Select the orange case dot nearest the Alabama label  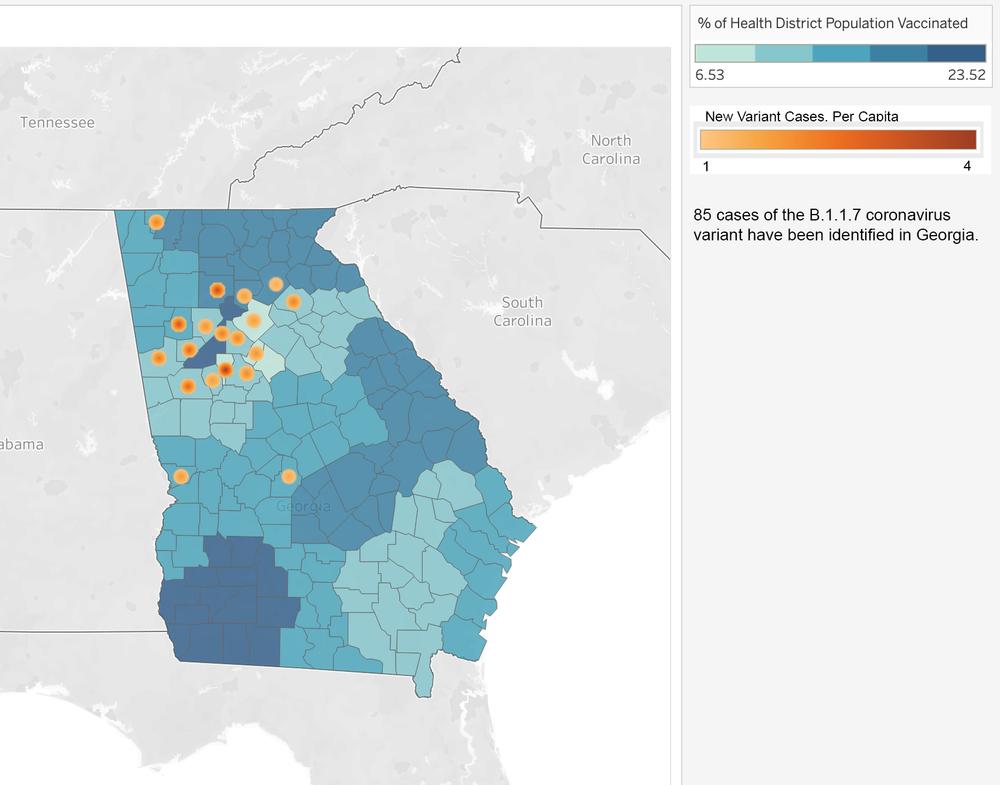pos(181,476)
